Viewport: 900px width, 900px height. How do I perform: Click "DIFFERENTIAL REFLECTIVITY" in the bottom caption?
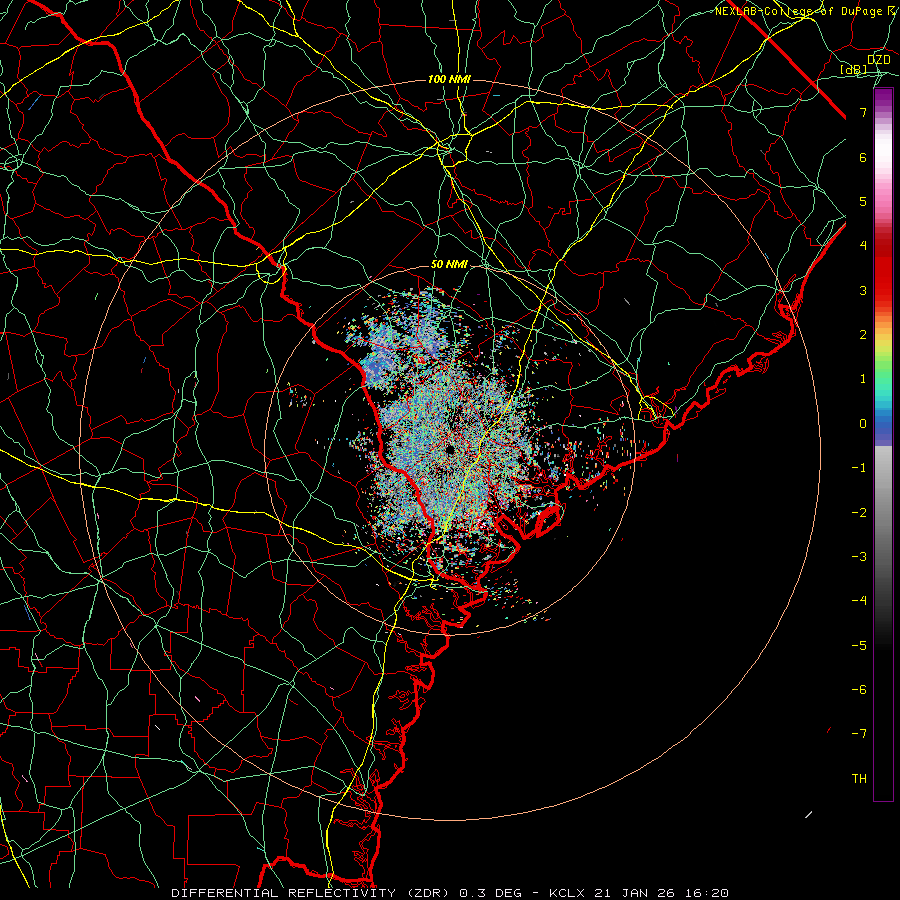point(283,893)
